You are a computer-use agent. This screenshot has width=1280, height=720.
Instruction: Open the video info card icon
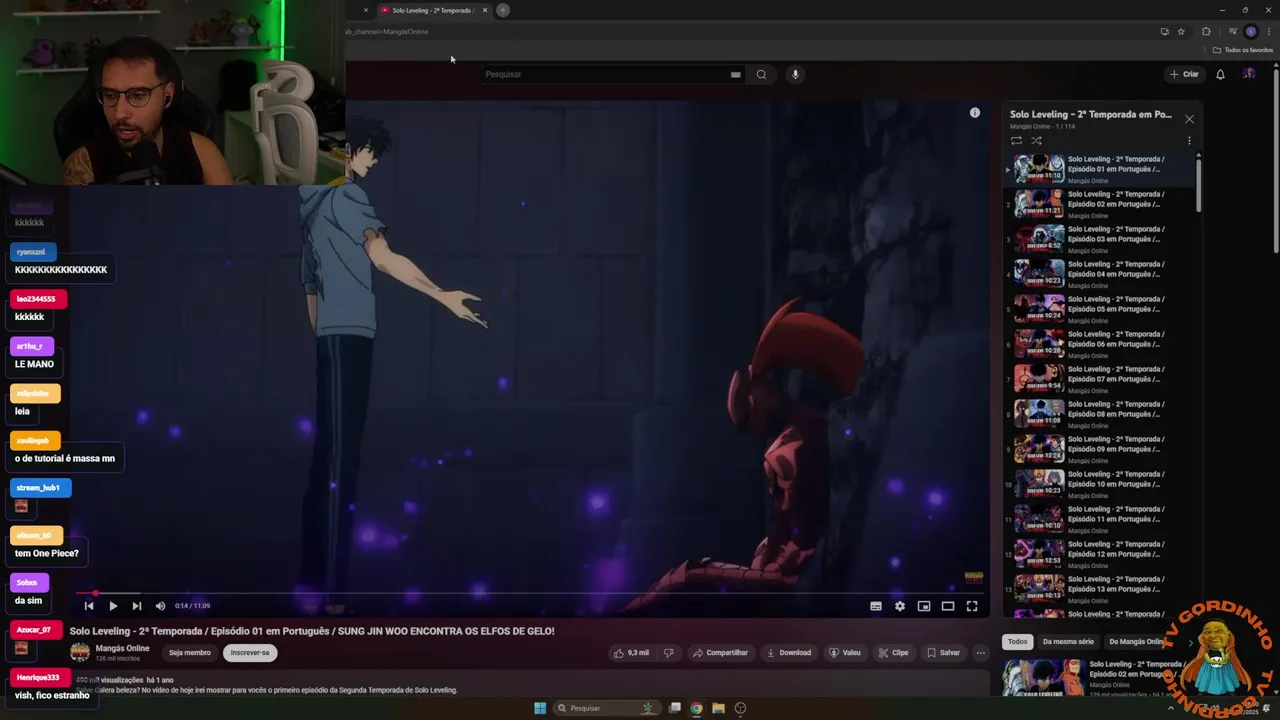[x=975, y=113]
